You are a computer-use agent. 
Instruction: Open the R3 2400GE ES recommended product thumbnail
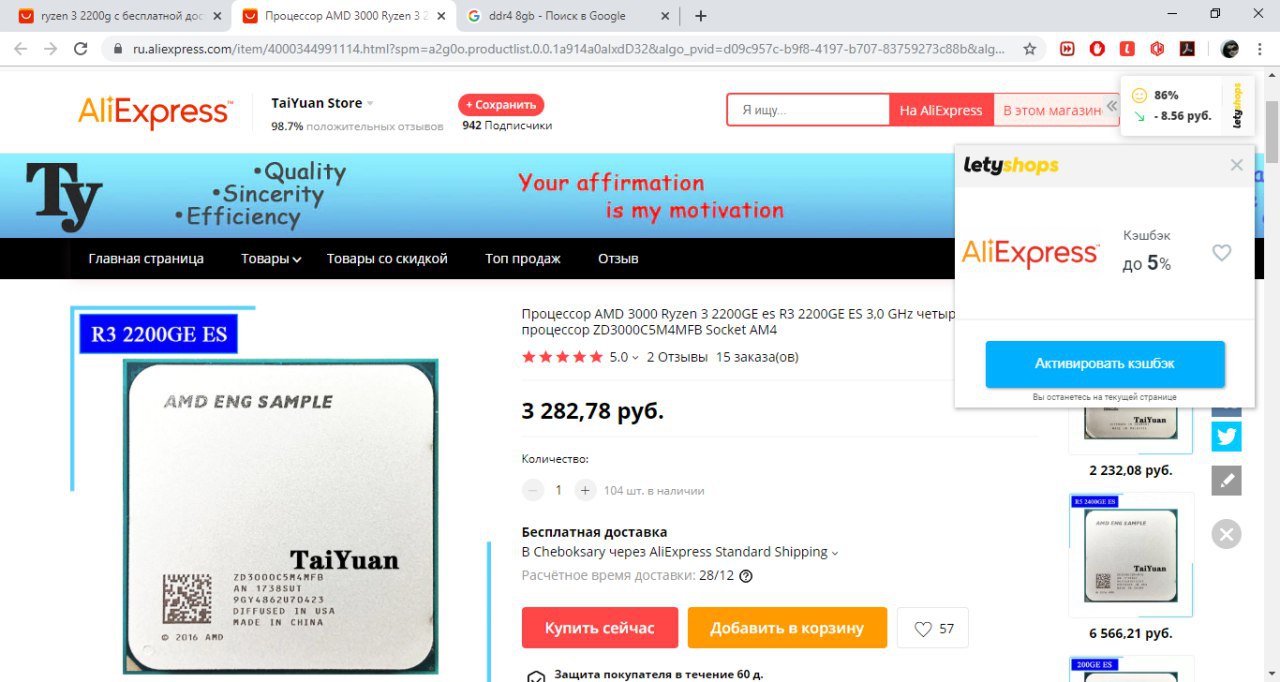[x=1130, y=555]
